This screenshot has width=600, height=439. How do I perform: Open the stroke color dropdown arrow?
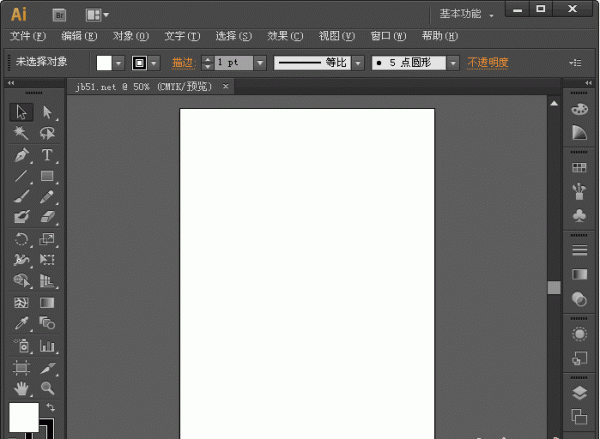coord(154,63)
